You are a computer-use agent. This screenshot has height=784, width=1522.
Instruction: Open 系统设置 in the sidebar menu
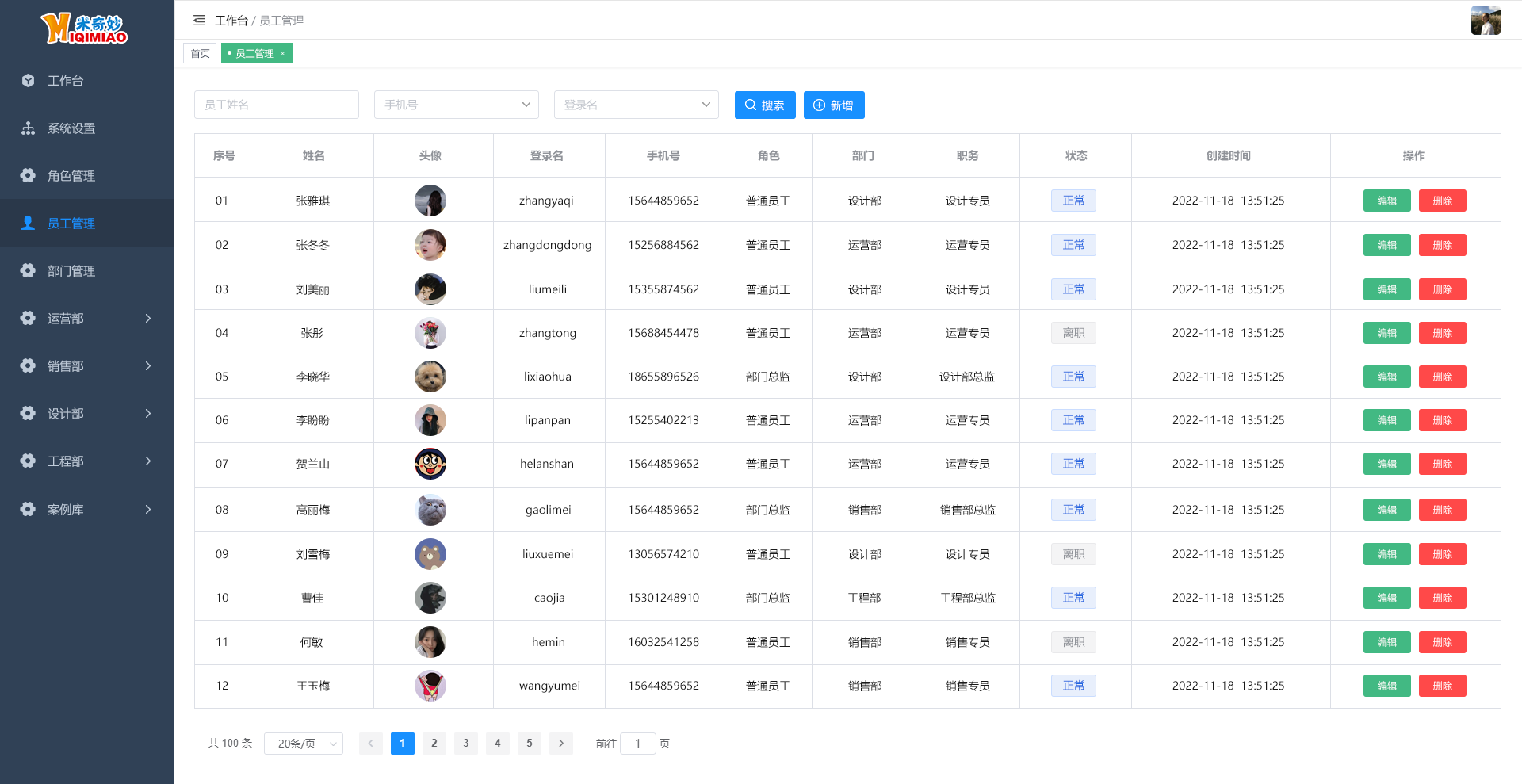(87, 128)
